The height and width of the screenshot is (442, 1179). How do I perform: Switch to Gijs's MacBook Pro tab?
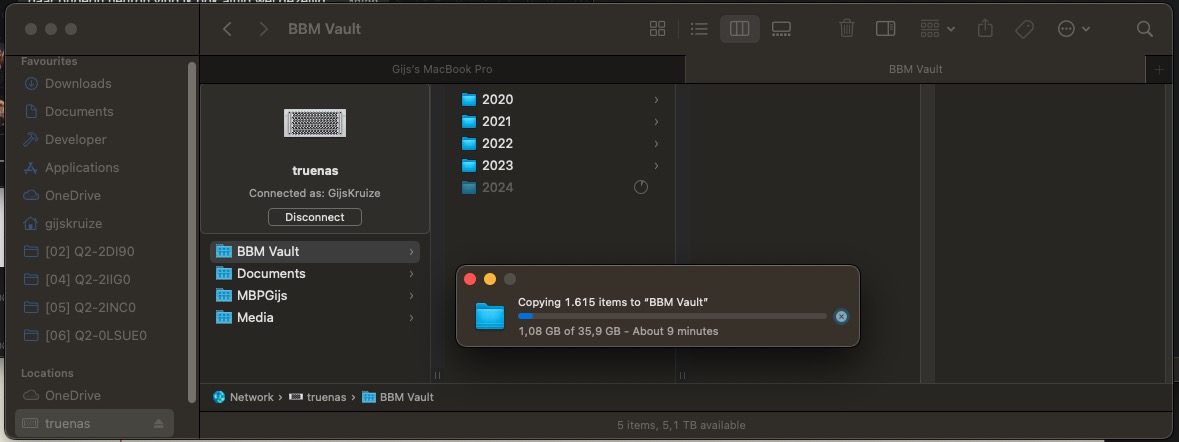tap(442, 69)
